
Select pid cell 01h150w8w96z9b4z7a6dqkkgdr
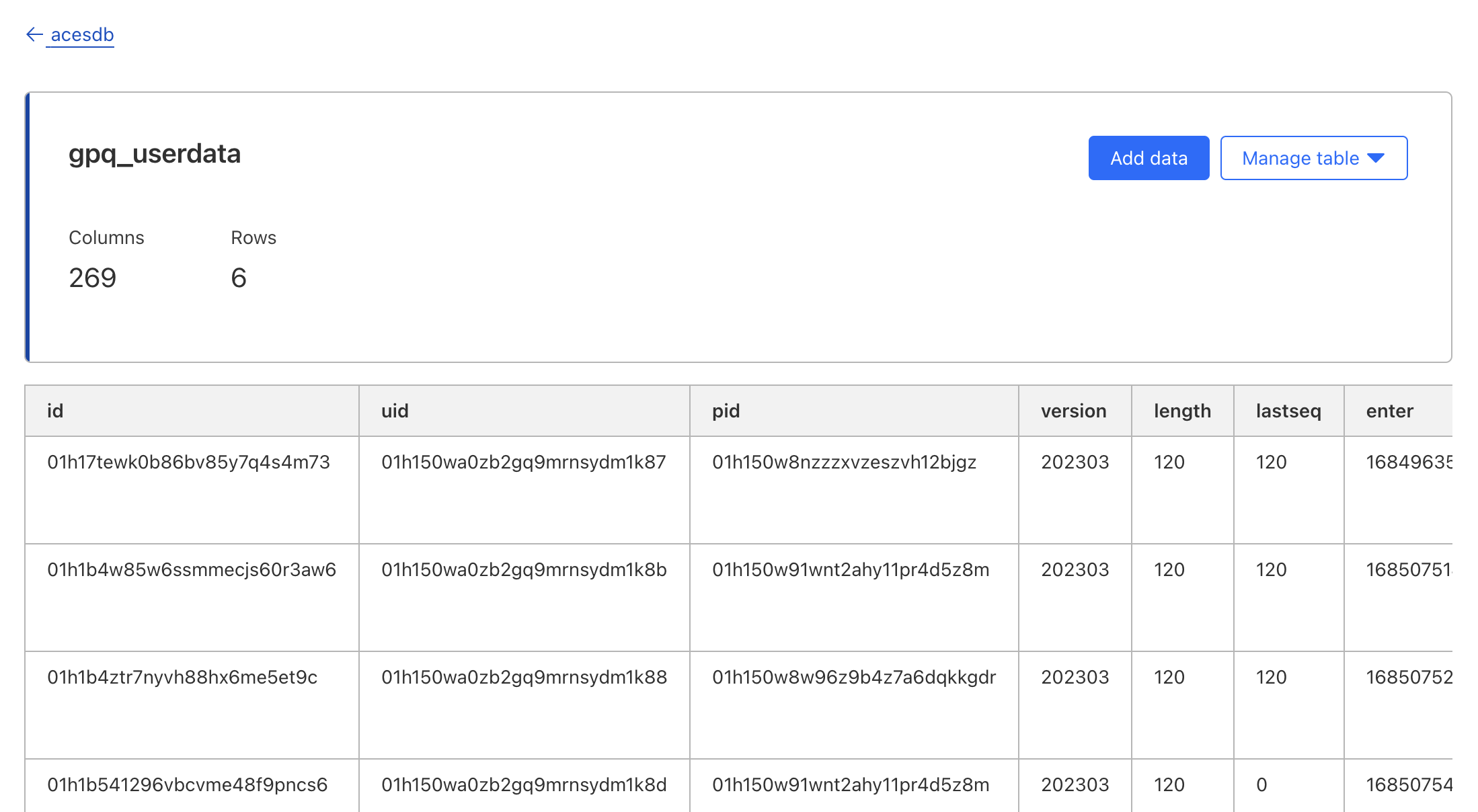click(x=853, y=678)
